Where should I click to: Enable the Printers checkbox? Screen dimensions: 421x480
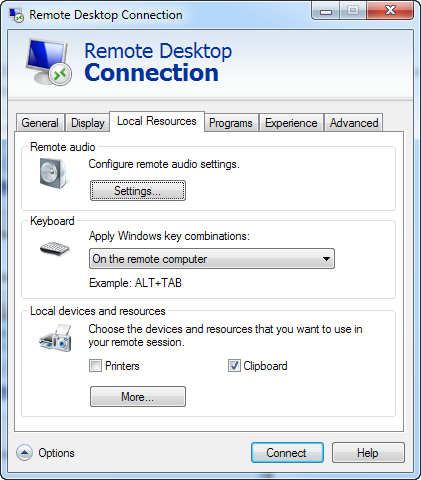tap(95, 366)
